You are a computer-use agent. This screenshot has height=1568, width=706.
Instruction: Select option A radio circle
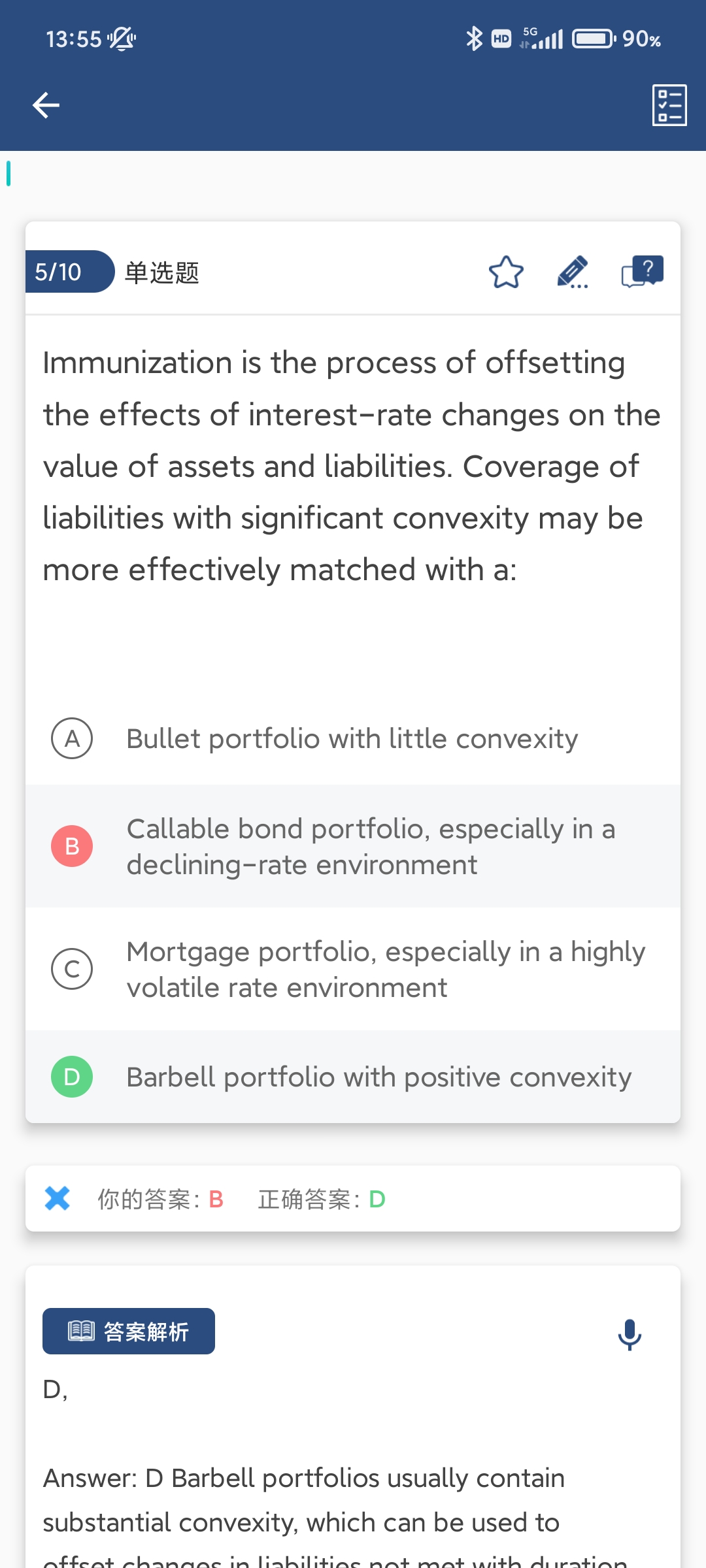click(72, 738)
